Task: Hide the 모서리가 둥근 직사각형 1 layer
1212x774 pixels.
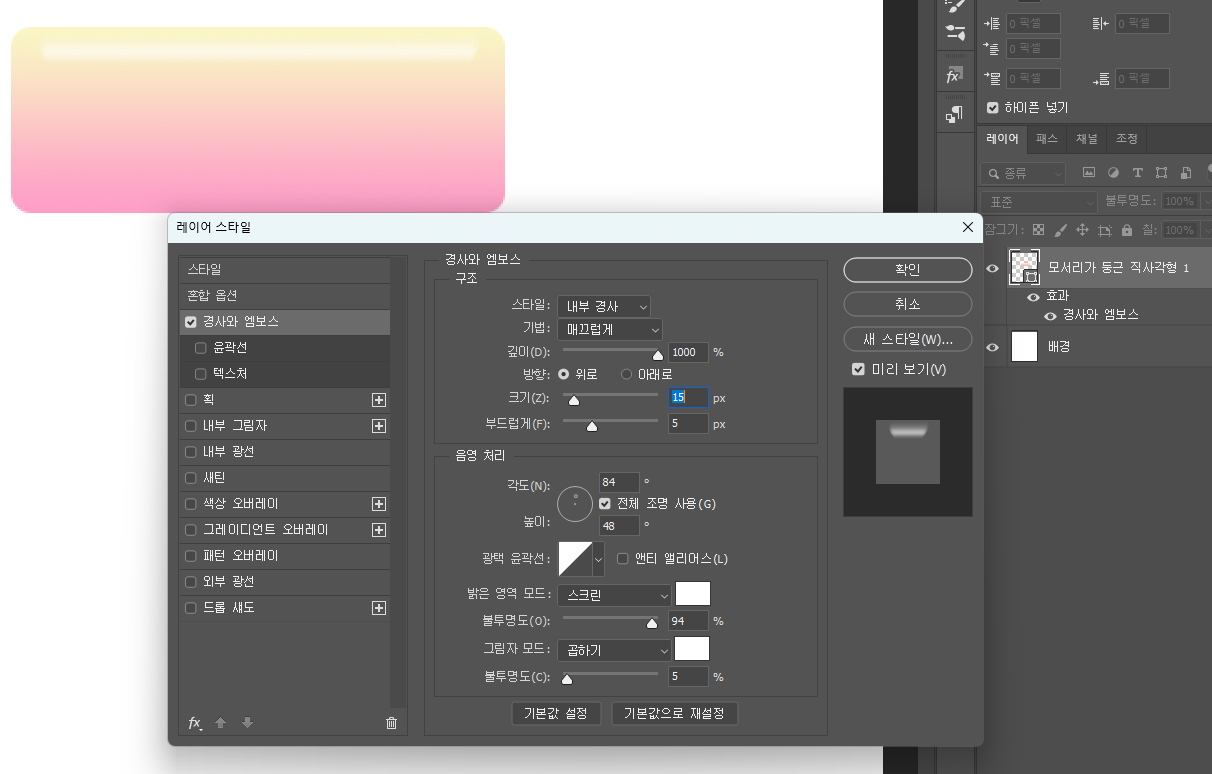Action: pos(993,268)
